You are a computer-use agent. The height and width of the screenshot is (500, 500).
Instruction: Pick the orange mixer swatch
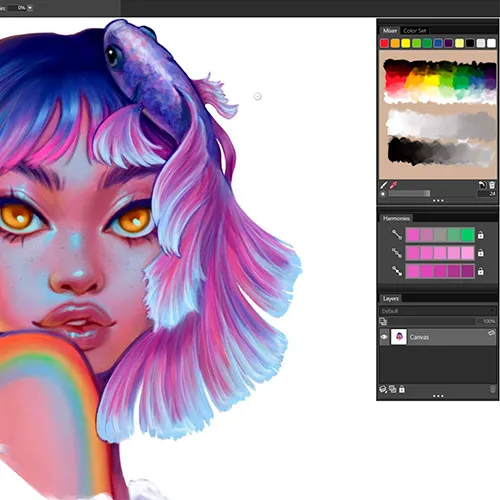click(395, 43)
